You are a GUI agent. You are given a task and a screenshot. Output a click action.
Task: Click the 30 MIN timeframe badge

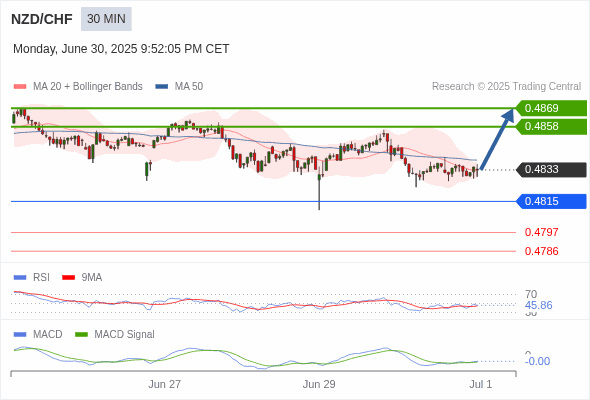(106, 19)
